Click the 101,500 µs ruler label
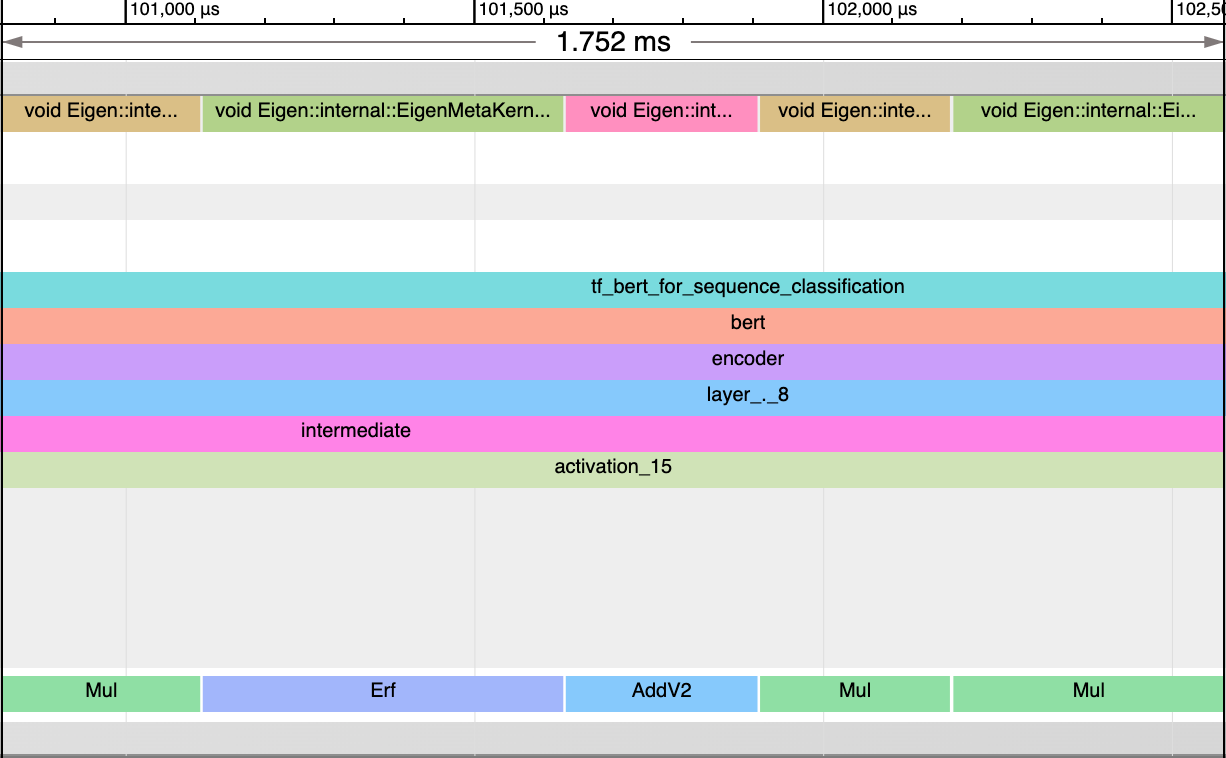Screen dimensions: 1226x758 pyautogui.click(x=524, y=10)
